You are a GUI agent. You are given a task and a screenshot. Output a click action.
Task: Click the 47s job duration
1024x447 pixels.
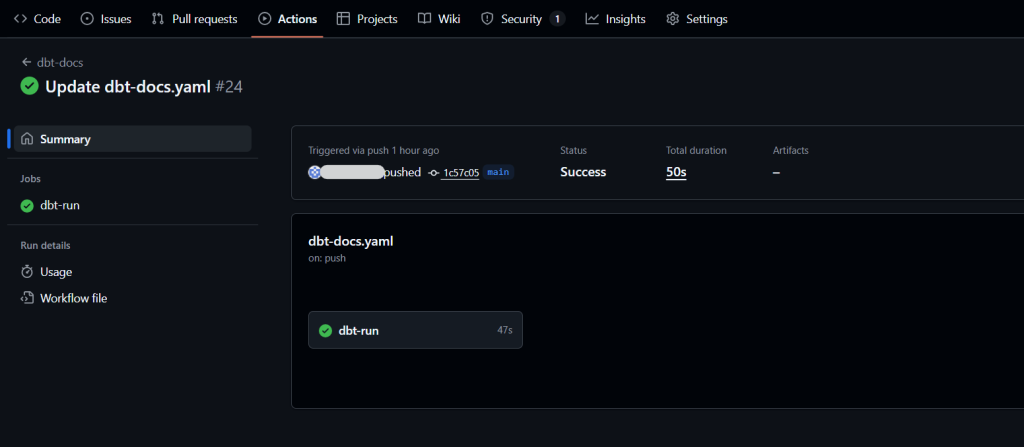(505, 331)
